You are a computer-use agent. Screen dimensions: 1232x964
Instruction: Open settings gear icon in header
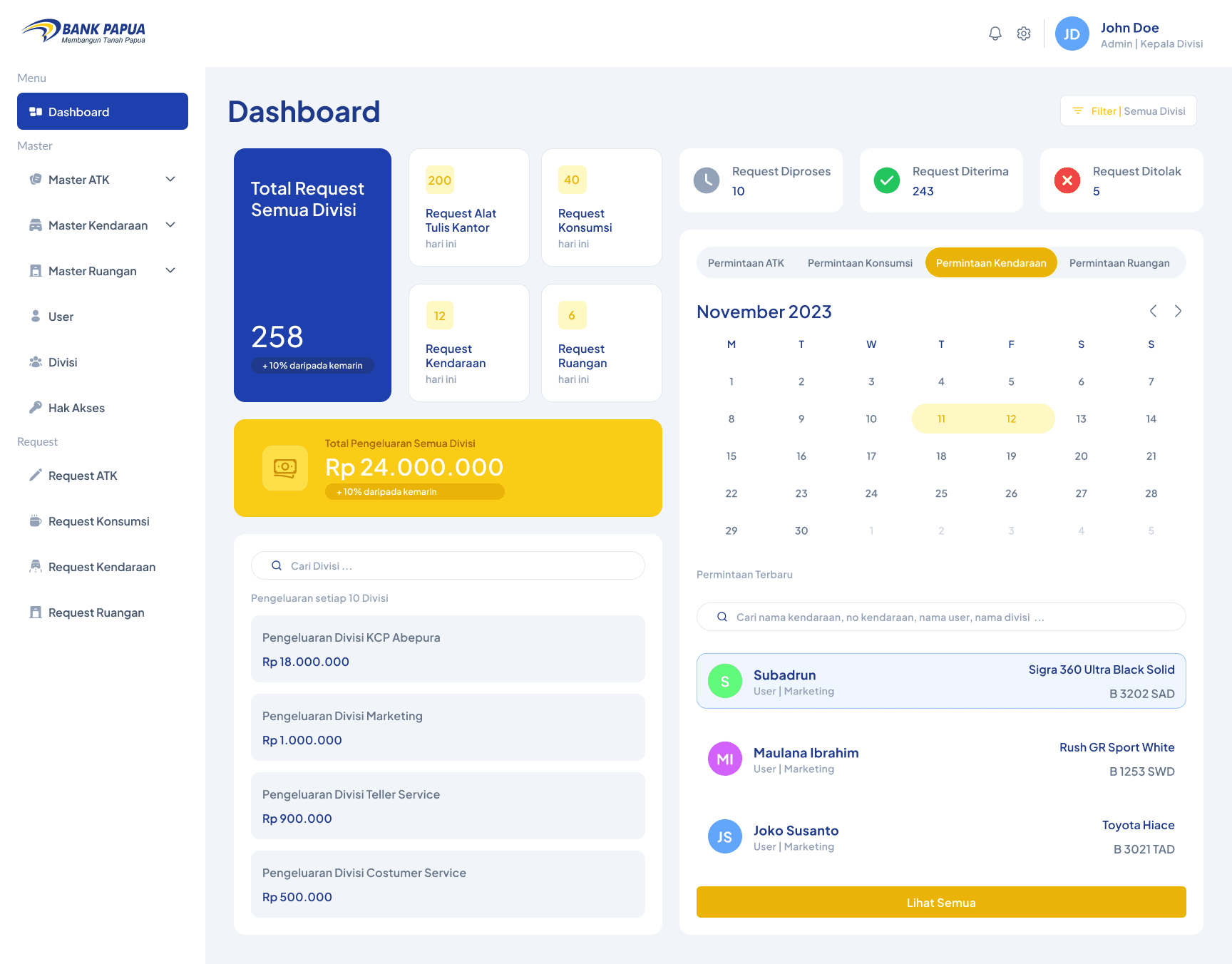click(1024, 34)
